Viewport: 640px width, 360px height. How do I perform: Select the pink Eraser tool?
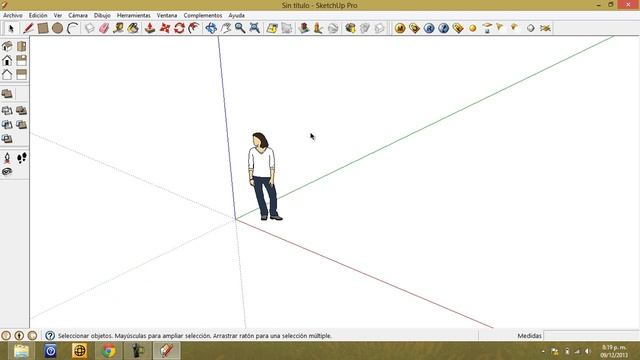tap(104, 28)
